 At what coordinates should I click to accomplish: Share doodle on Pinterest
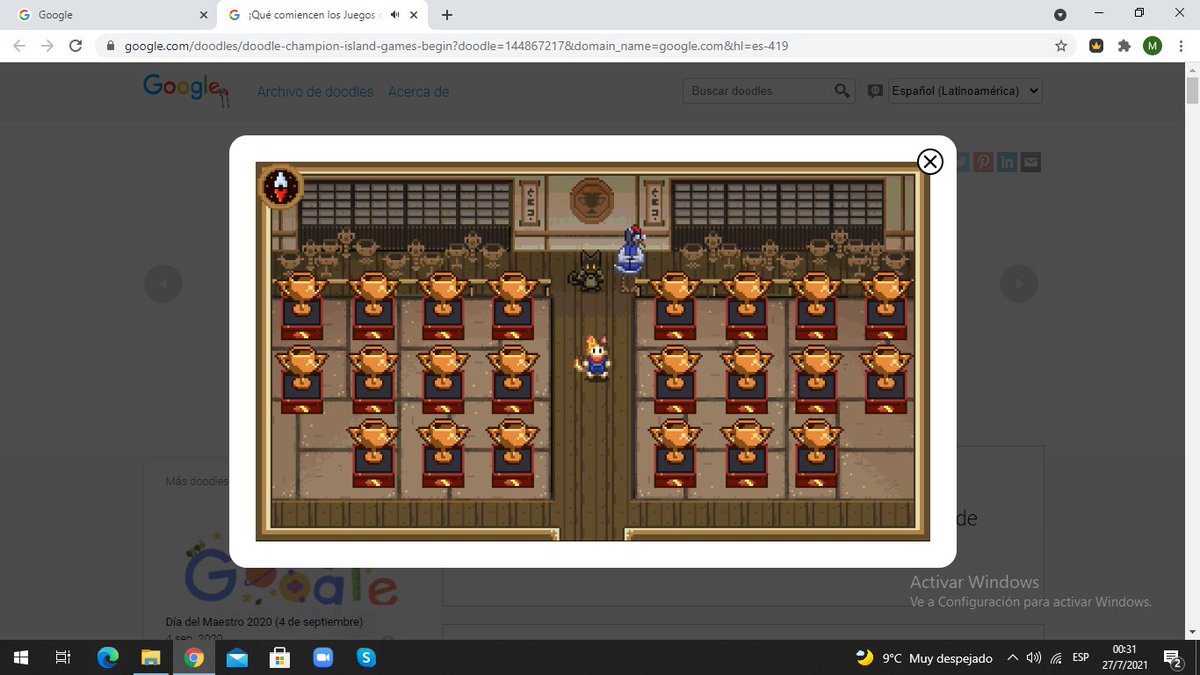984,162
